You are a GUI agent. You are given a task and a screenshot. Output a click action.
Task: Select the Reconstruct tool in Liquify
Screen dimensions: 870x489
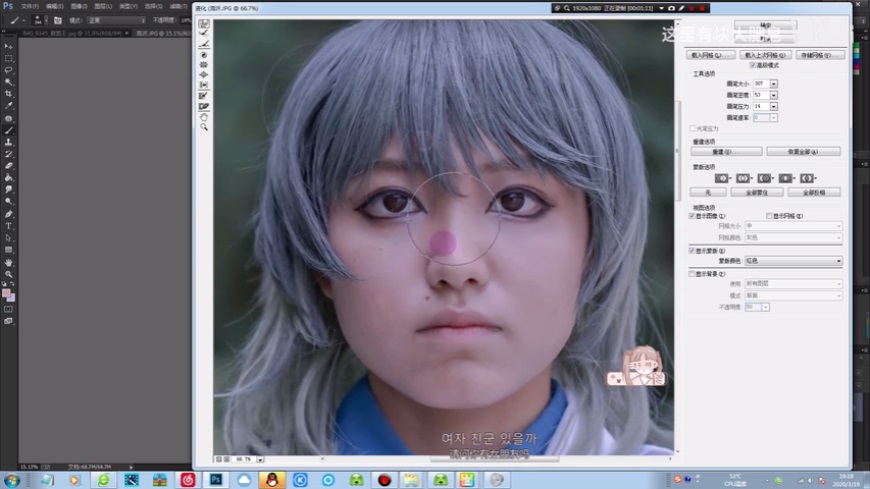pos(204,34)
